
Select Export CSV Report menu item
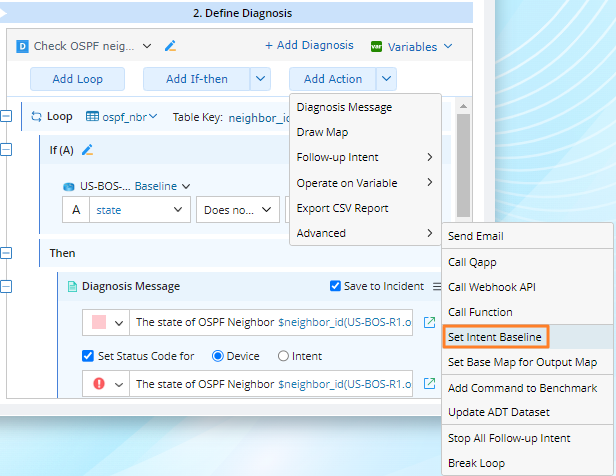pos(365,208)
